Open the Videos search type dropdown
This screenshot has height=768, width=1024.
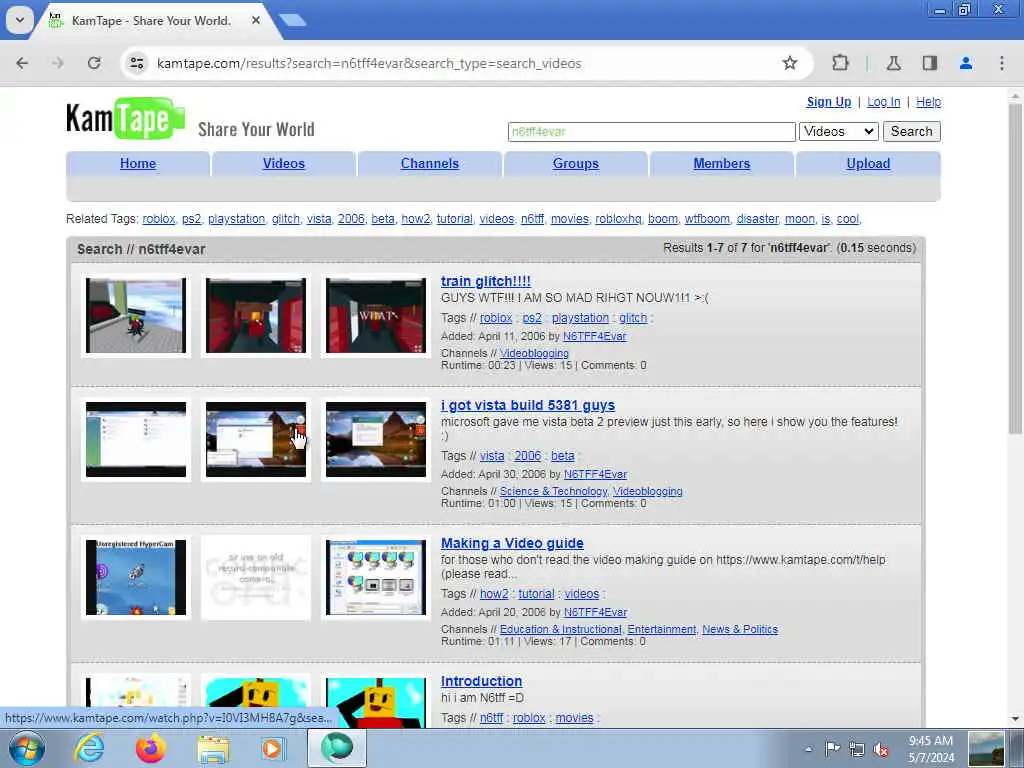point(839,131)
